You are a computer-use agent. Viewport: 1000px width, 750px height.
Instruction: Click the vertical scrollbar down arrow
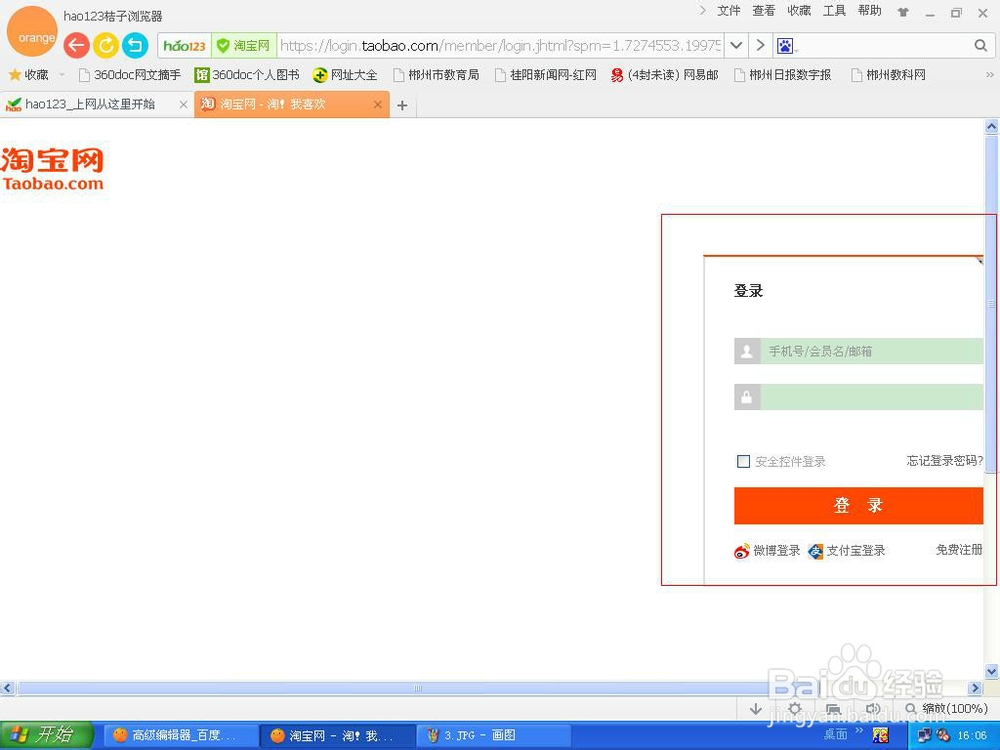991,671
